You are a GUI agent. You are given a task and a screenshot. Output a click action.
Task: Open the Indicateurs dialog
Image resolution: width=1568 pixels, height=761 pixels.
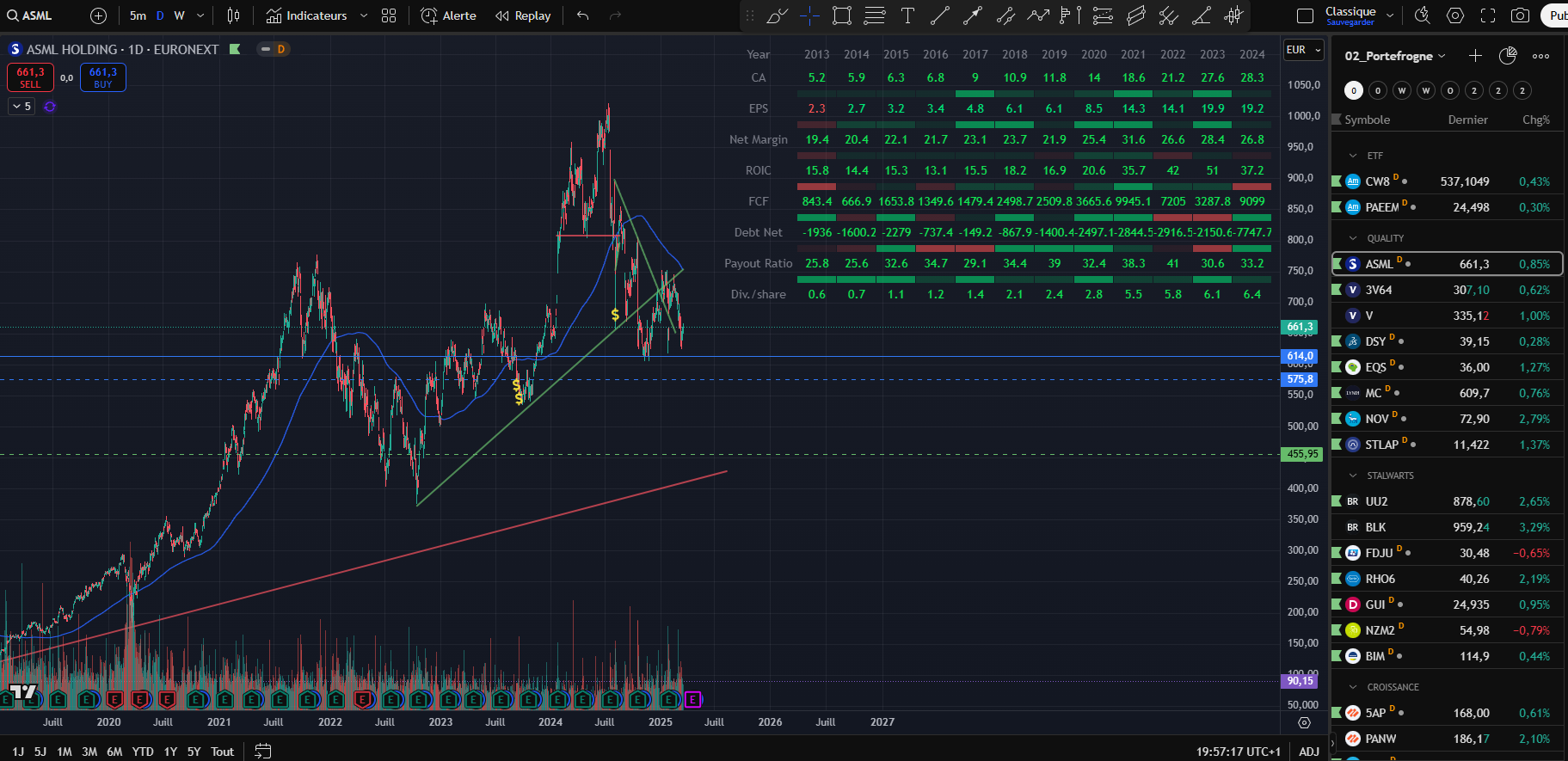[x=306, y=15]
